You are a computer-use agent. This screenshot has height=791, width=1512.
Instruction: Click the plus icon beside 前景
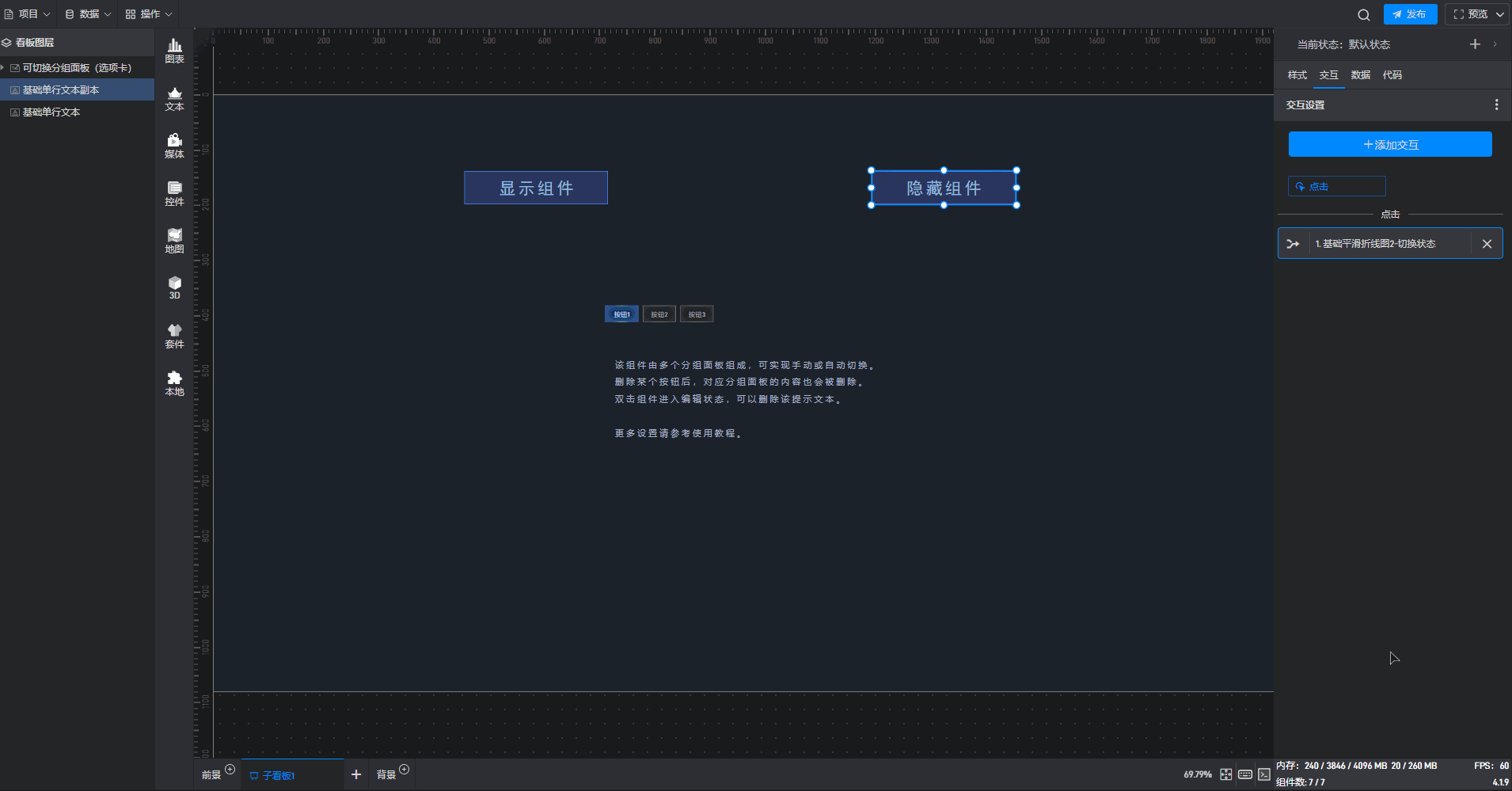[x=230, y=769]
